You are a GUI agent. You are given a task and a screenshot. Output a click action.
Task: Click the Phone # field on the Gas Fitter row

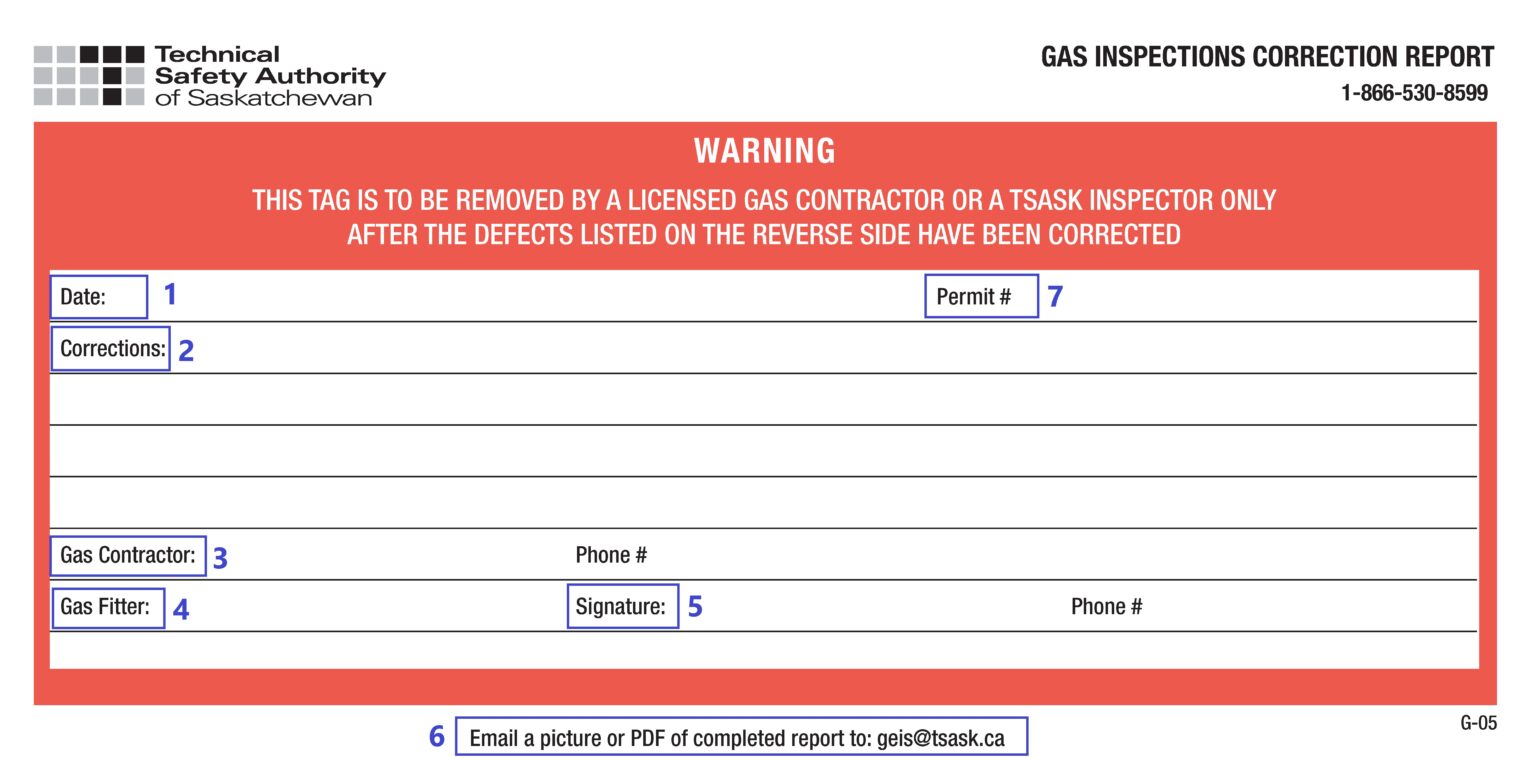click(1108, 606)
